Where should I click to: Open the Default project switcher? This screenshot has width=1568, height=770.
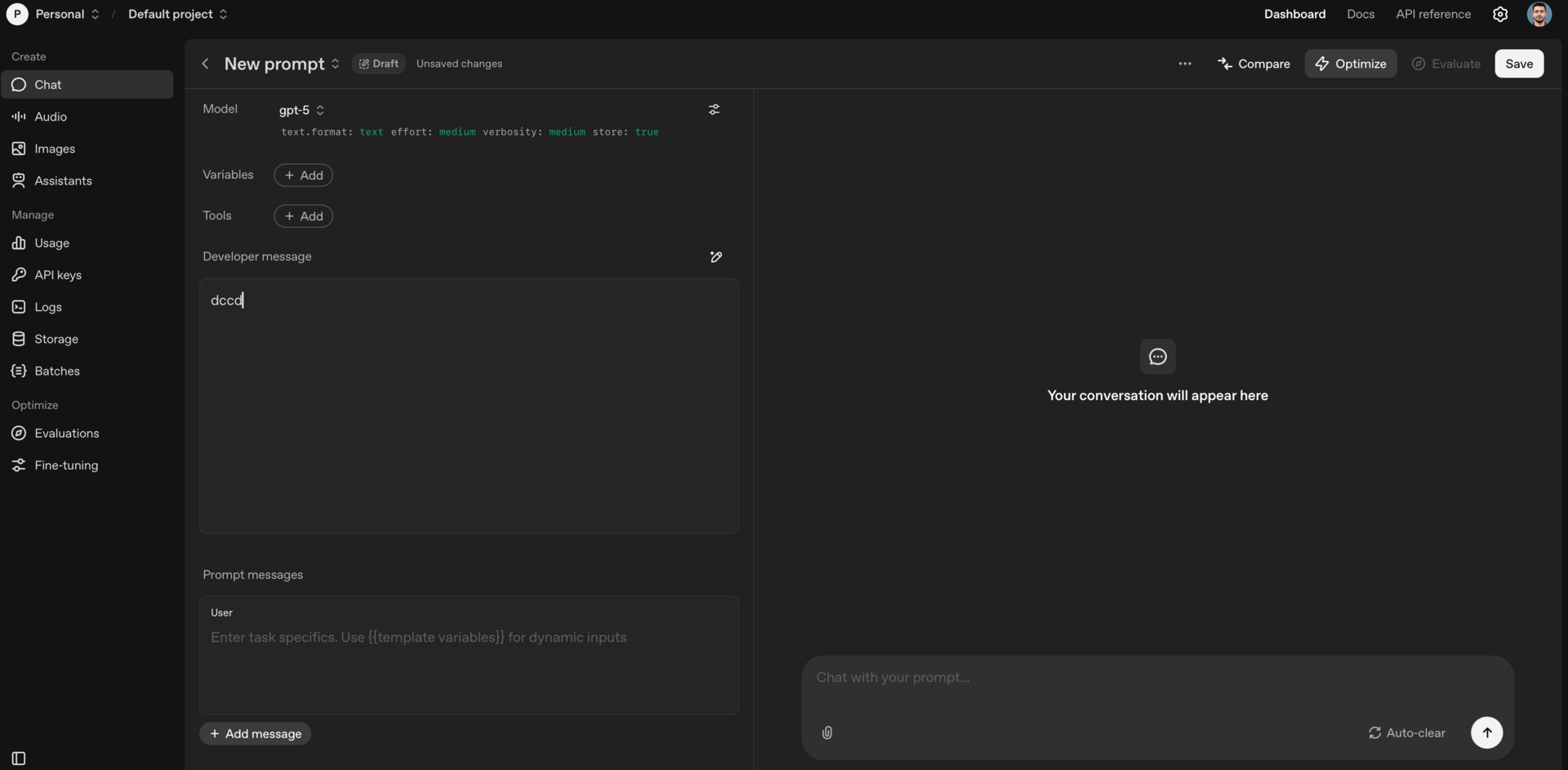pyautogui.click(x=178, y=14)
